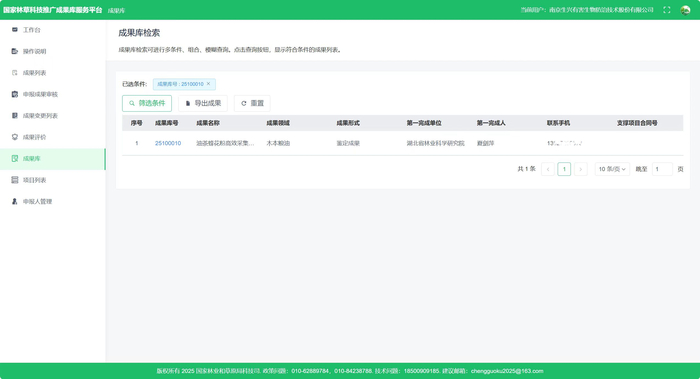Click the 项目列表 sidebar icon
Screen dimensions: 700x379
pos(15,179)
